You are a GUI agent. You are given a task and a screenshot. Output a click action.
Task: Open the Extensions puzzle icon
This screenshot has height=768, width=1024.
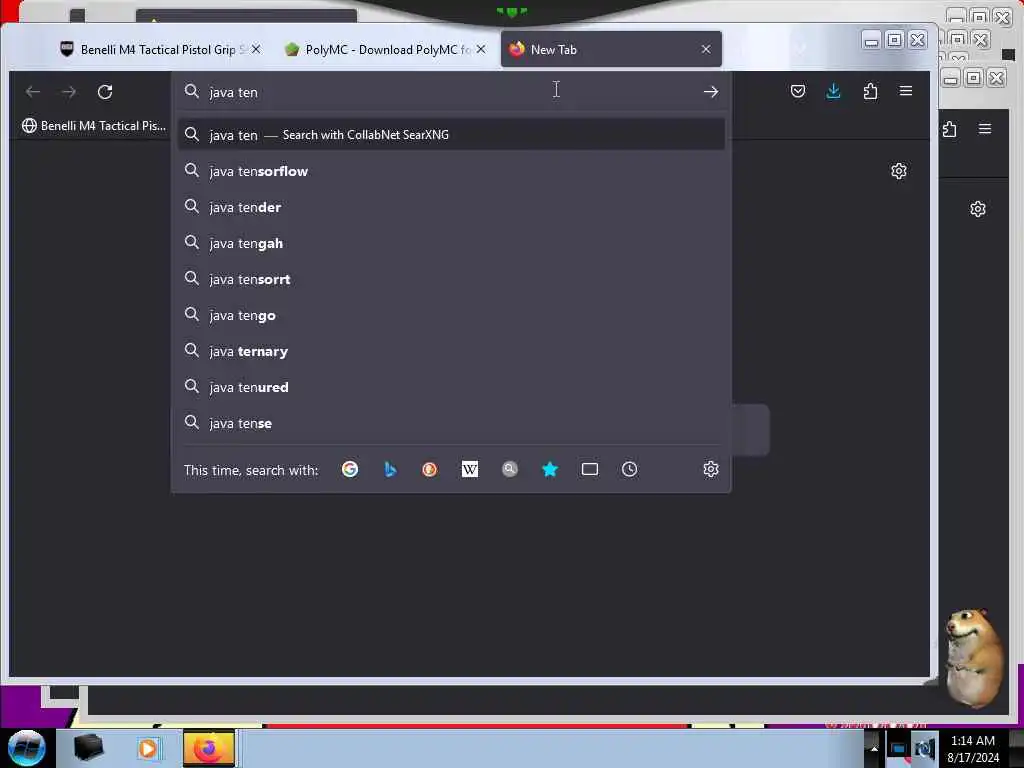870,91
